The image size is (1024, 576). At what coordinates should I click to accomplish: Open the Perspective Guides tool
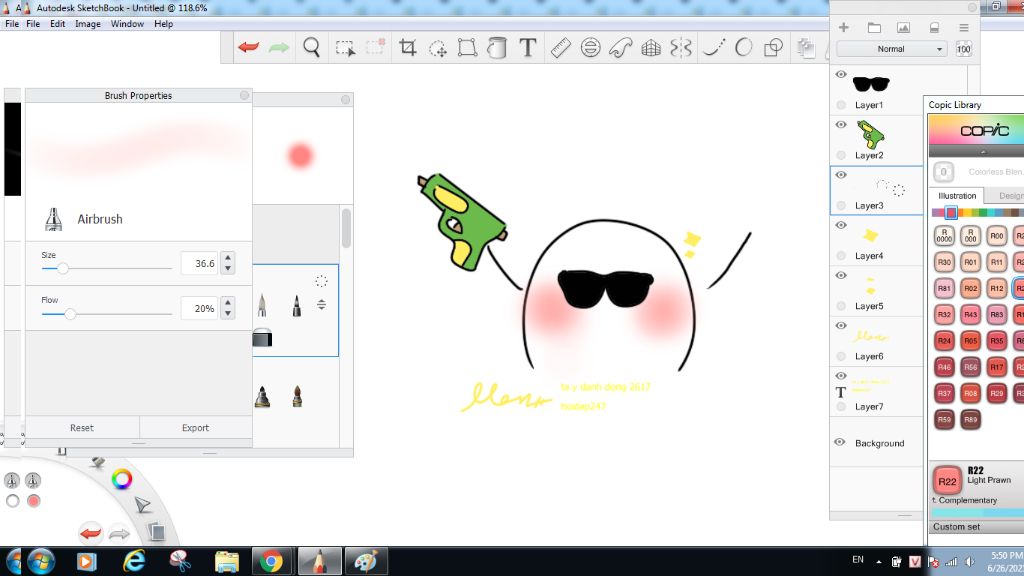pos(651,48)
